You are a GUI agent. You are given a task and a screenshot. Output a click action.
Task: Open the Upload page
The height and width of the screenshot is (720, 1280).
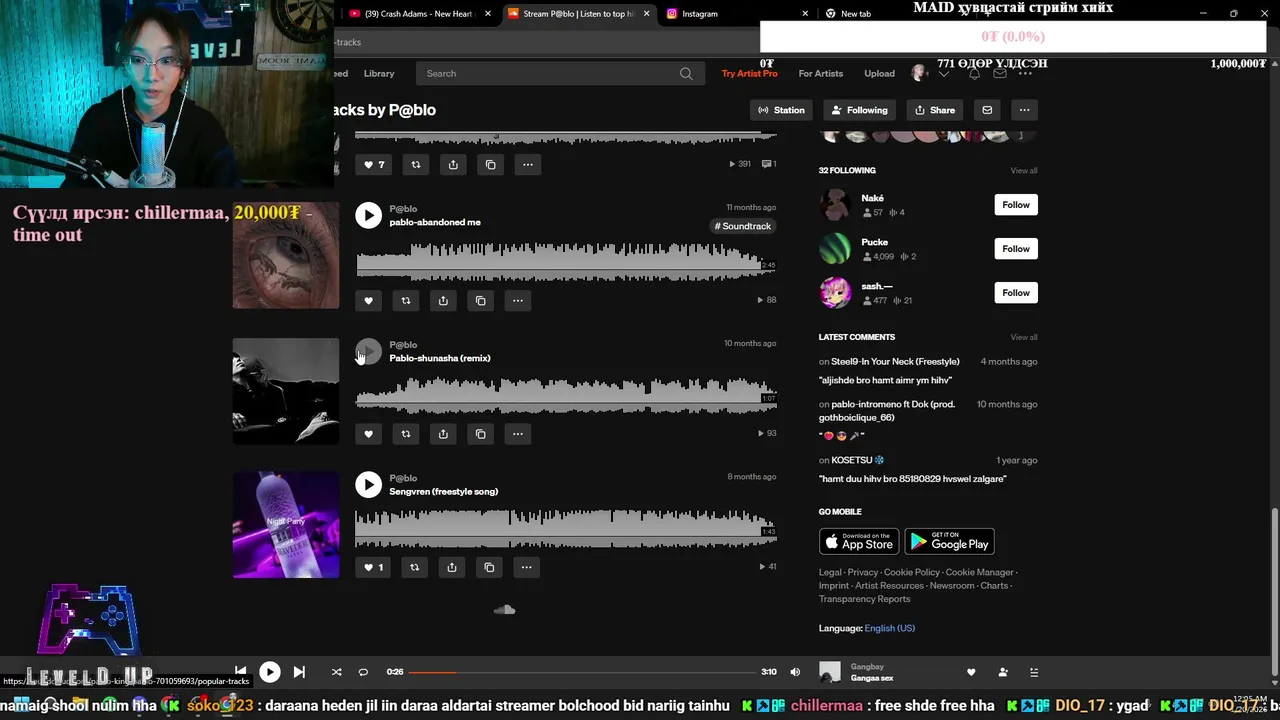[x=879, y=73]
